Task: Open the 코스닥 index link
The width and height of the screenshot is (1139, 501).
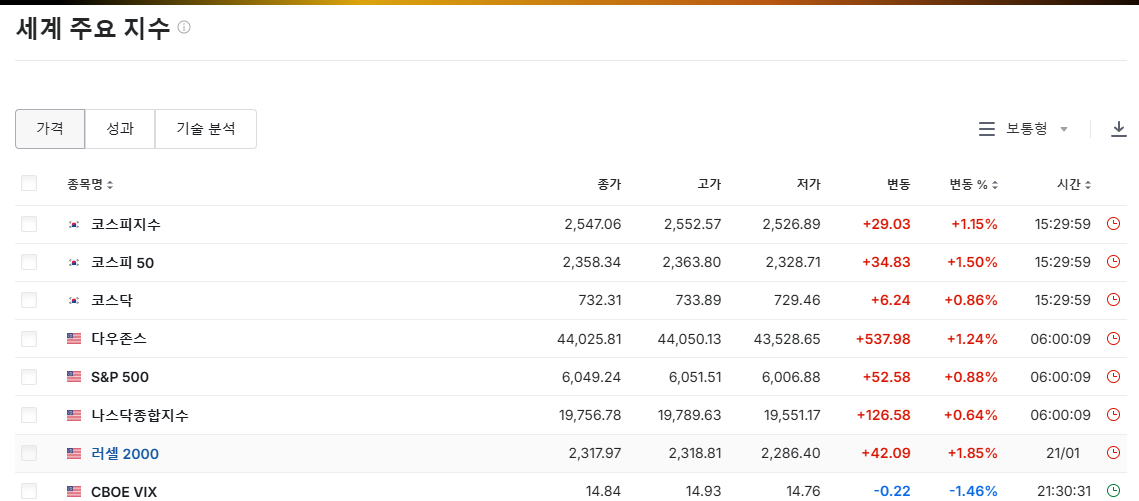Action: [x=112, y=301]
